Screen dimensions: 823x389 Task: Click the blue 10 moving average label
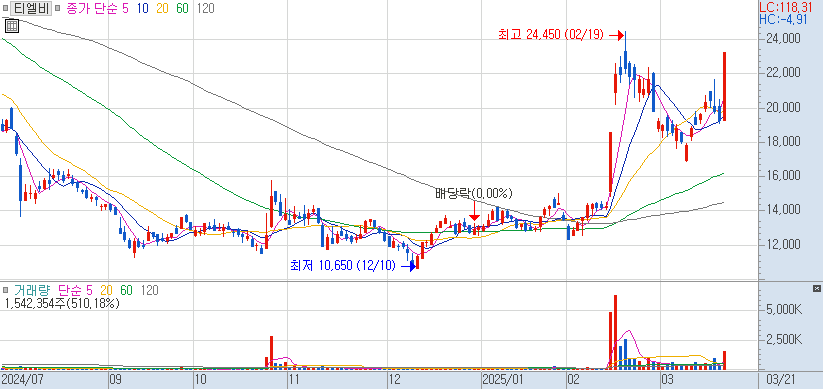(142, 8)
